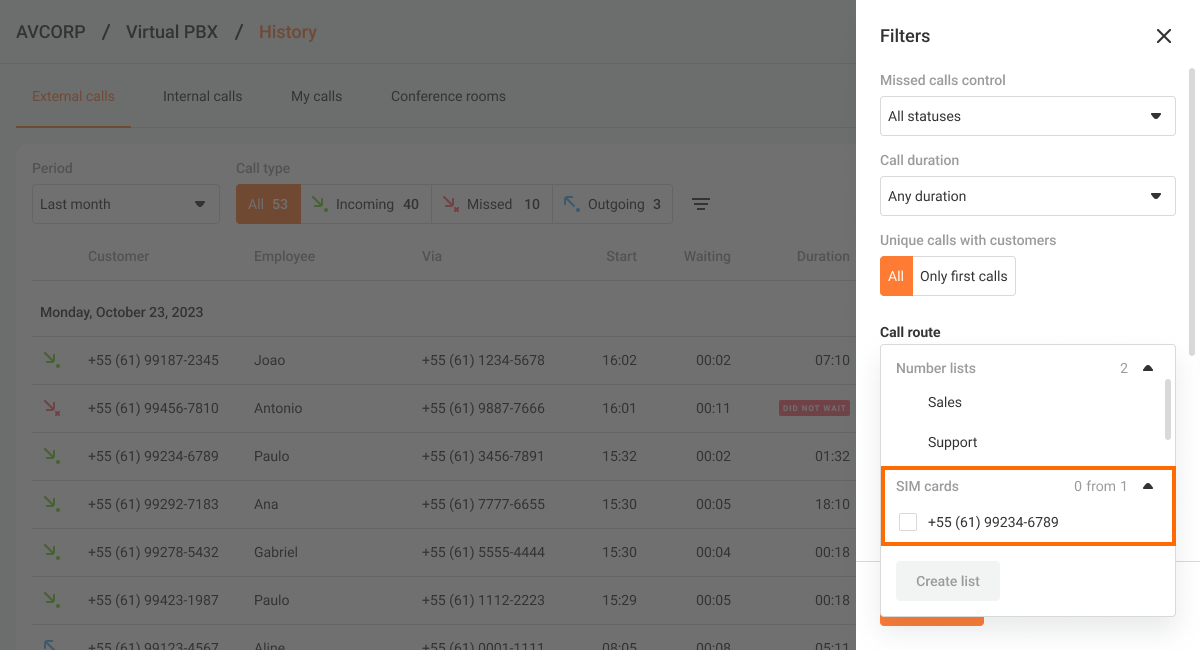
Task: Click the History breadcrumb
Action: pos(287,32)
